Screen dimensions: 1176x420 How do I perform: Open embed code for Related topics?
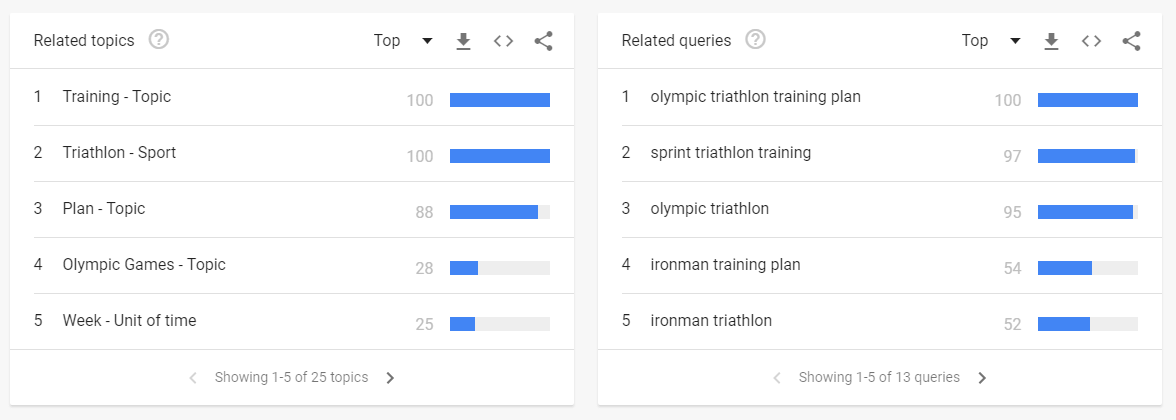click(503, 41)
